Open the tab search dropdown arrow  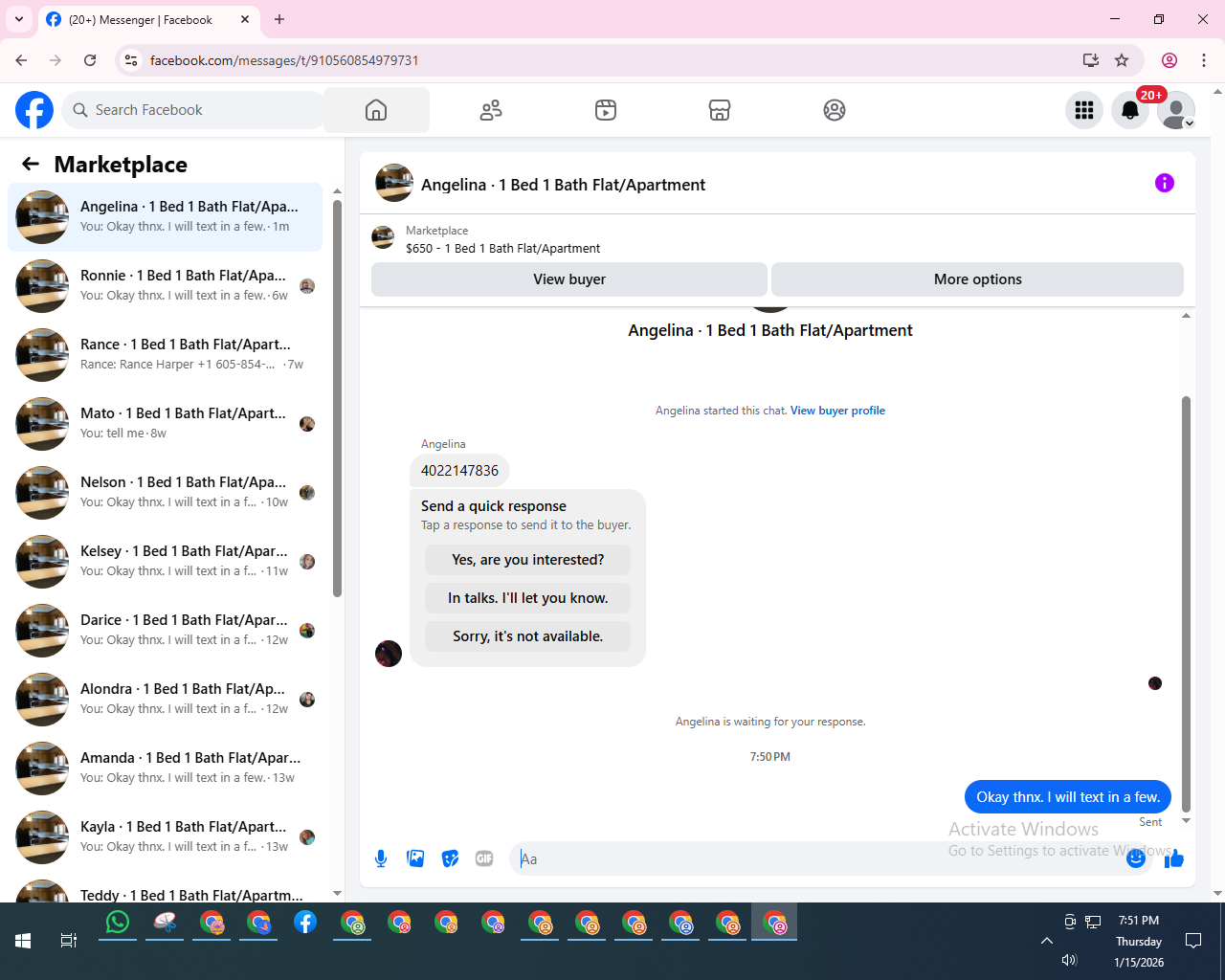[x=19, y=19]
